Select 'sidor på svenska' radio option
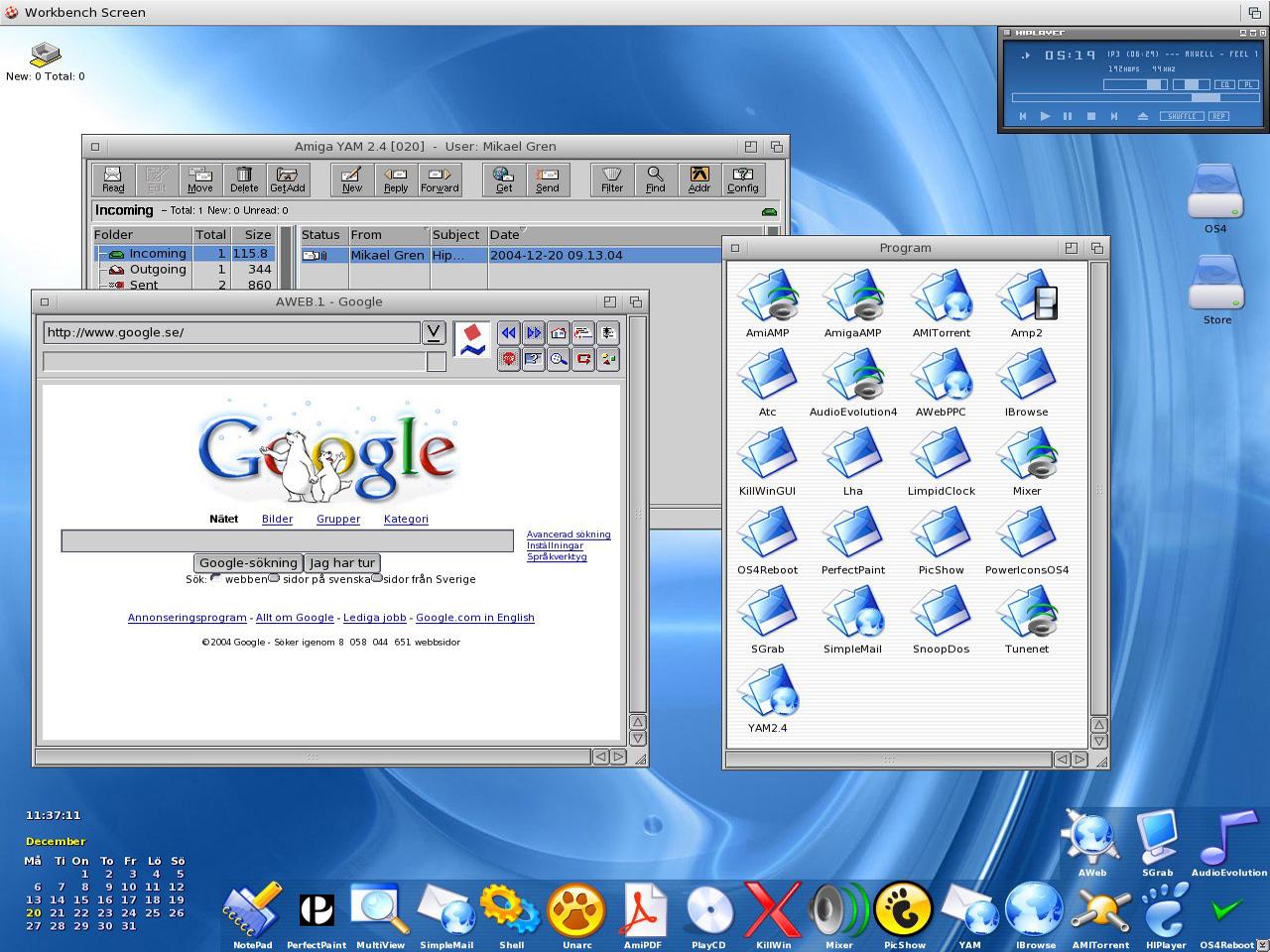The height and width of the screenshot is (952, 1270). (274, 578)
